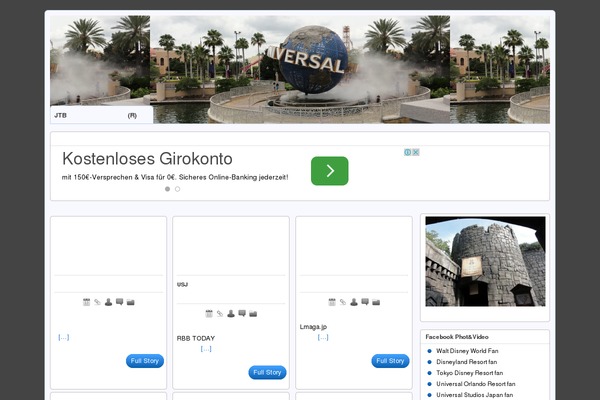The image size is (600, 400).
Task: Click the permalink chain icon in the Lmaga.jp card
Action: 343,302
